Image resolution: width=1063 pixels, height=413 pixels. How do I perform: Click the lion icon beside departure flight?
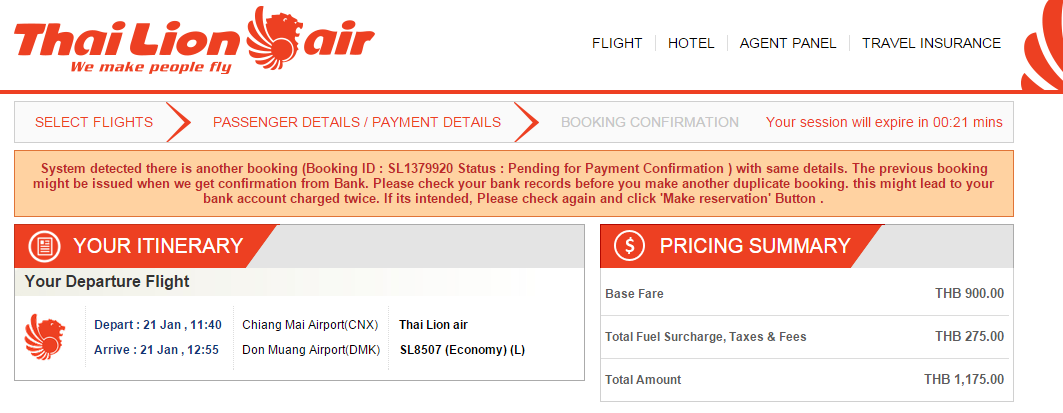point(45,336)
